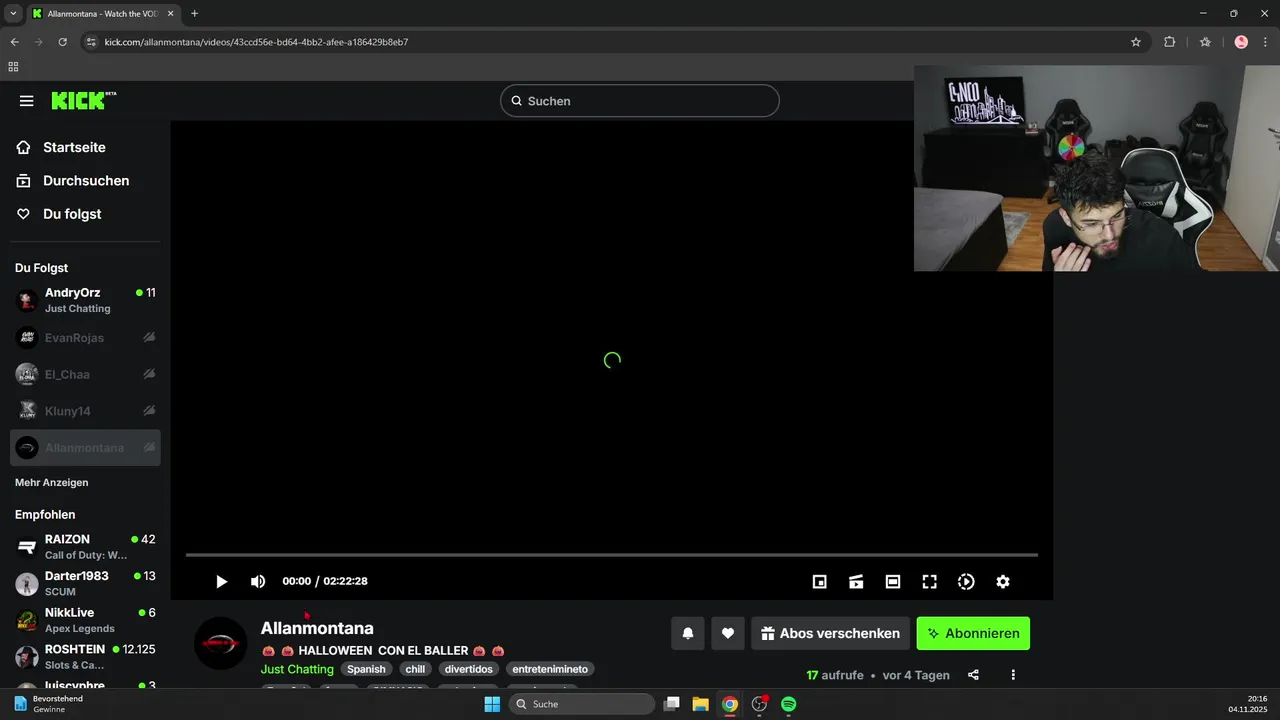Open tab search dropdown
The height and width of the screenshot is (720, 1280).
point(13,14)
